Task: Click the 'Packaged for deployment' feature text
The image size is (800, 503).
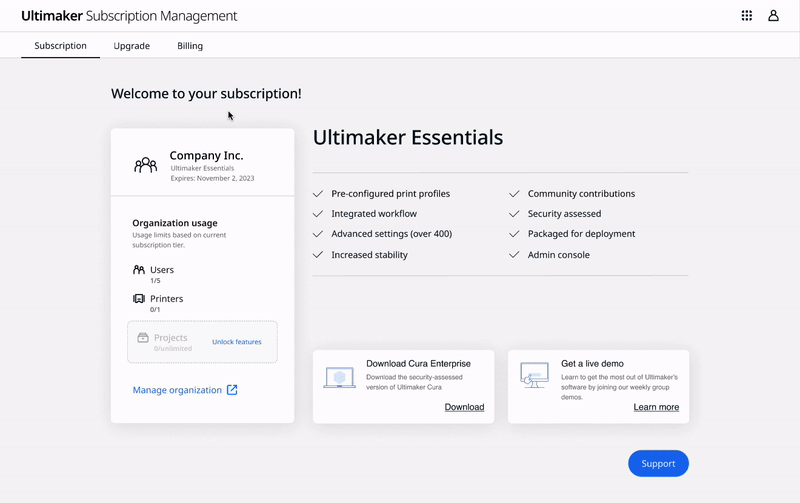Action: (x=581, y=234)
